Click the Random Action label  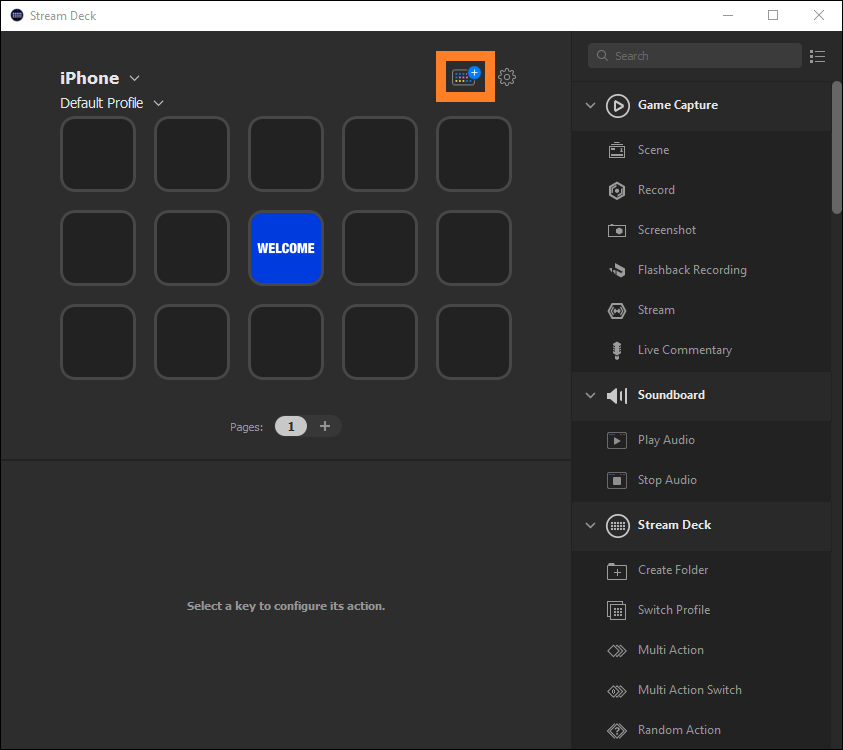[679, 730]
